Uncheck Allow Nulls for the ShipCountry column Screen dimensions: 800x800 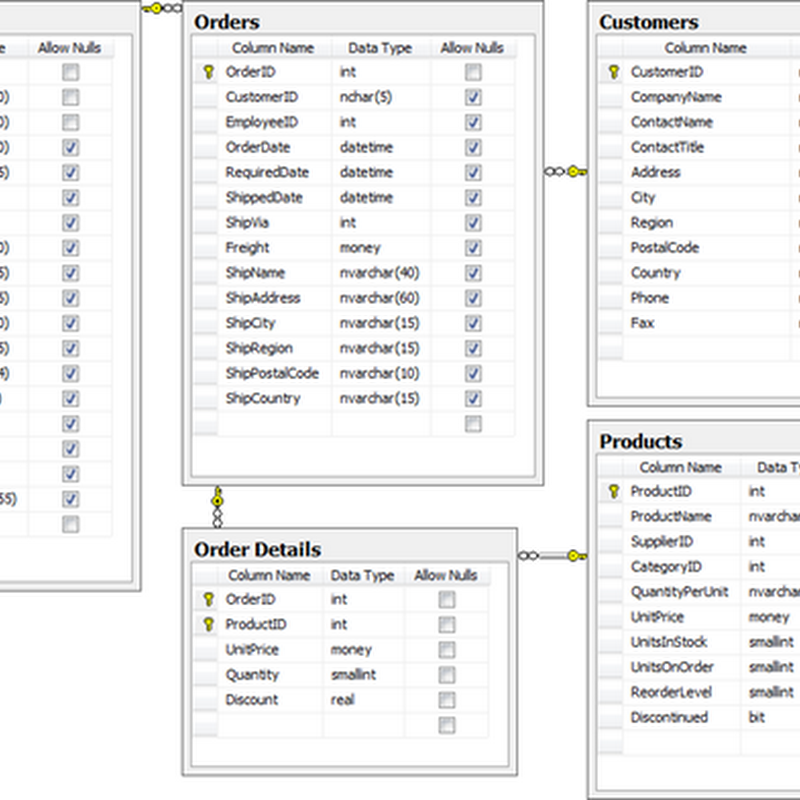pos(472,398)
